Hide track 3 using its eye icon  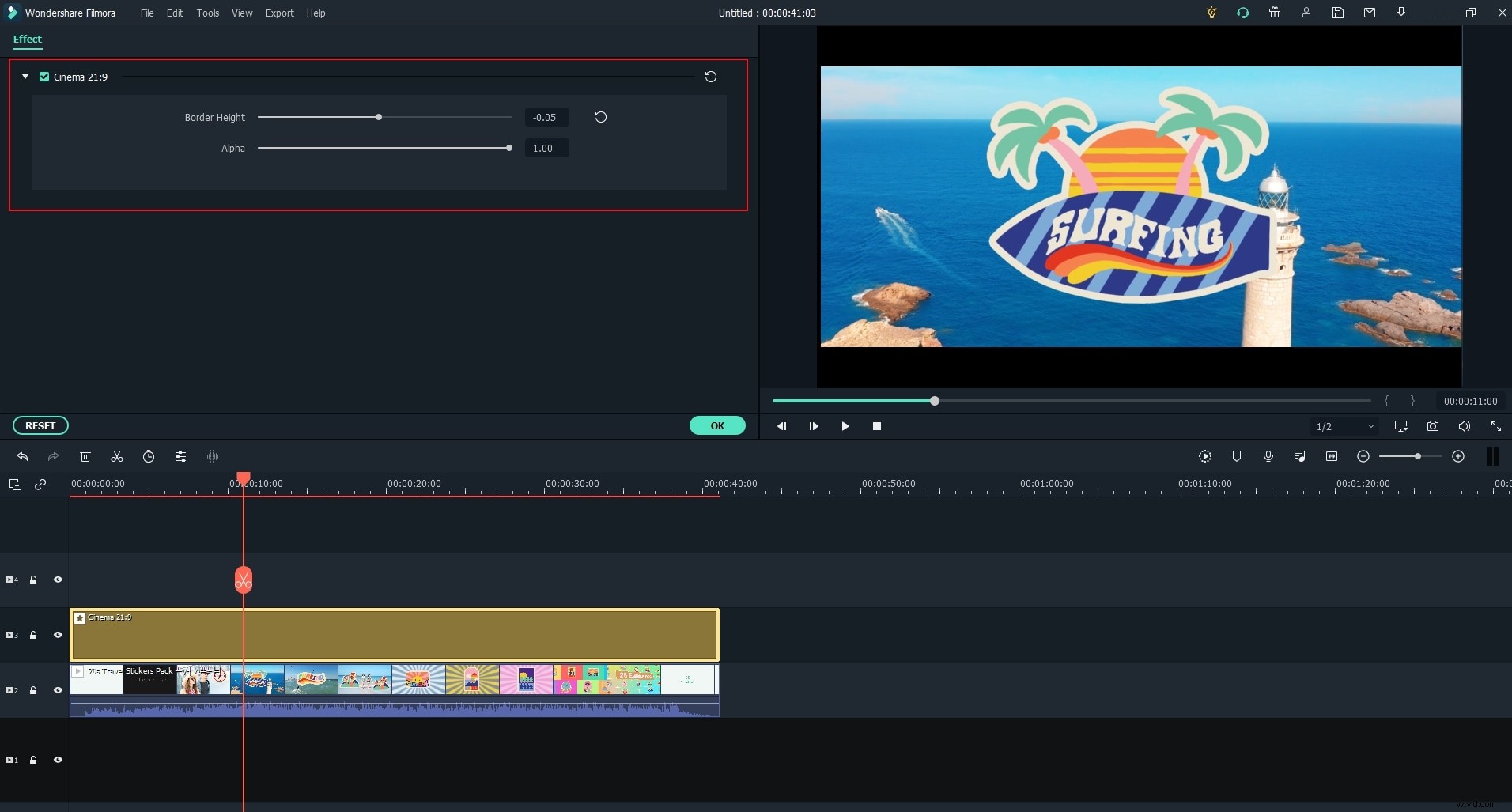(x=58, y=635)
